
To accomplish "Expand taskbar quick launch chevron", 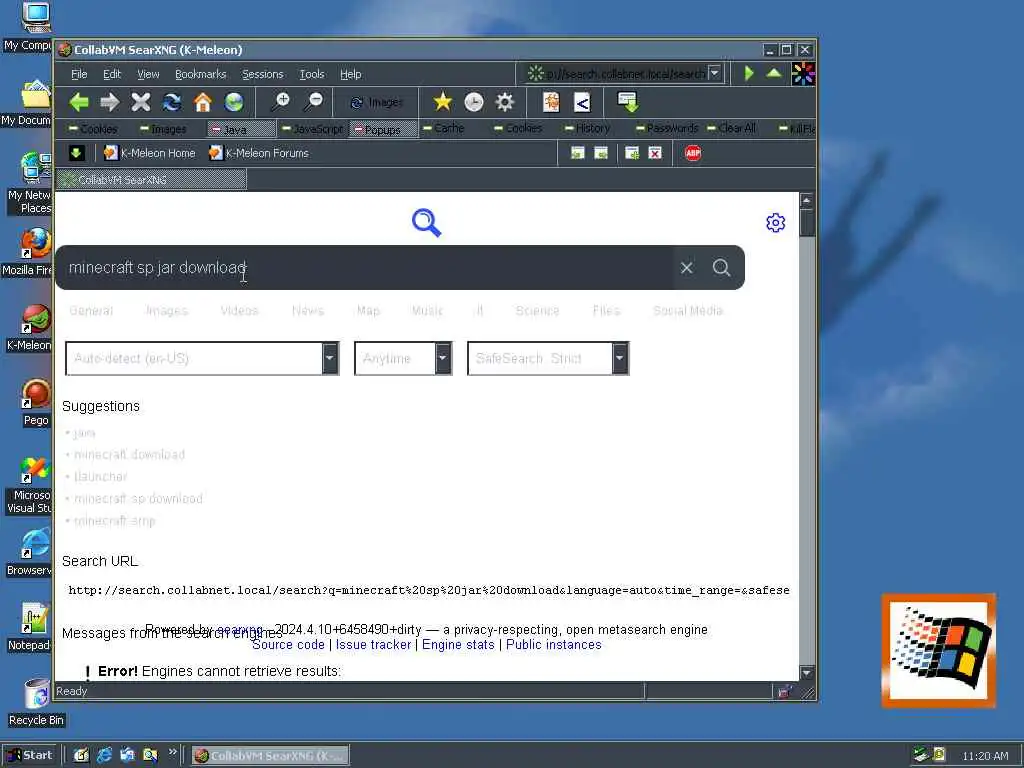I will tap(172, 752).
